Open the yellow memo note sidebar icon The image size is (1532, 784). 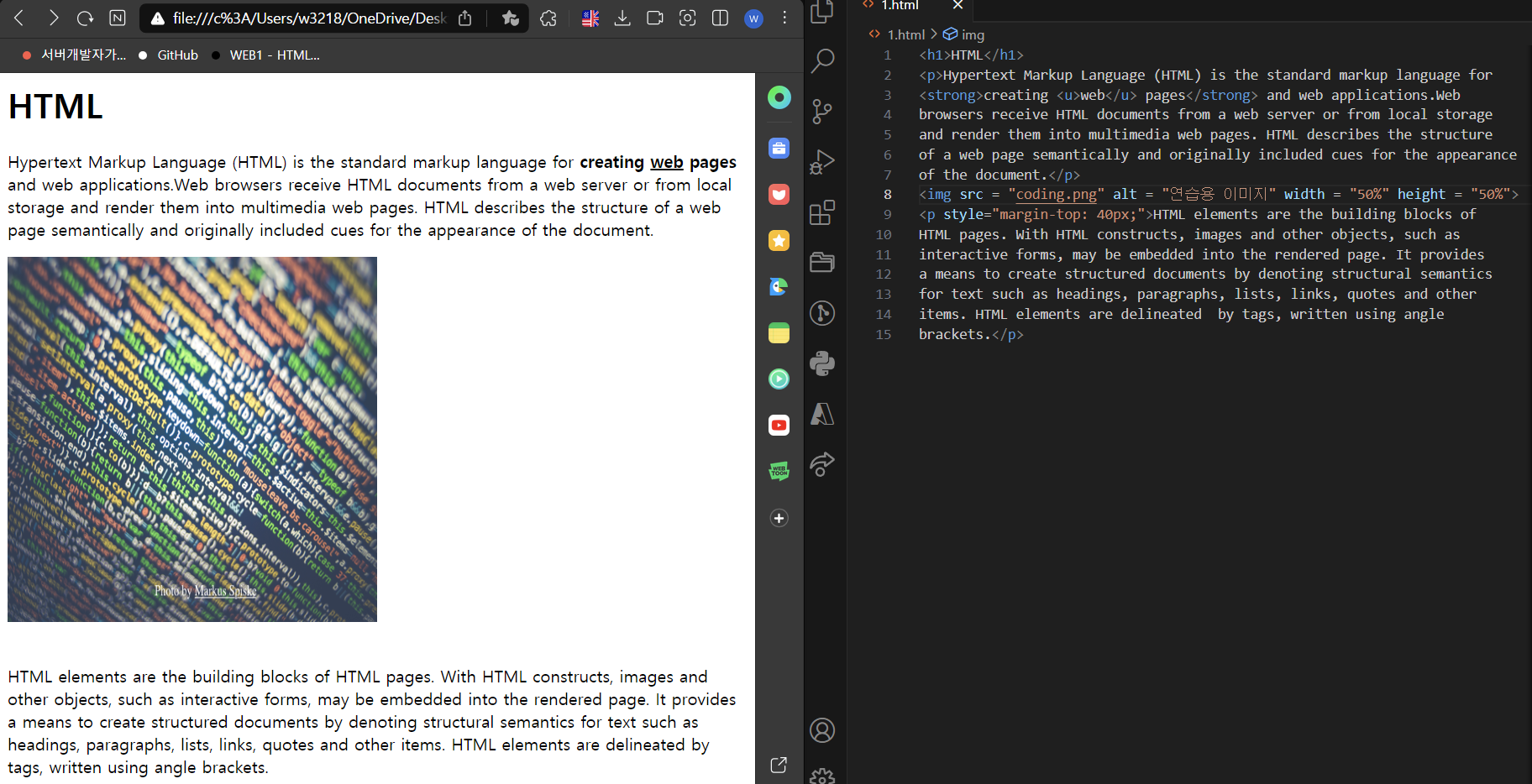pyautogui.click(x=779, y=333)
